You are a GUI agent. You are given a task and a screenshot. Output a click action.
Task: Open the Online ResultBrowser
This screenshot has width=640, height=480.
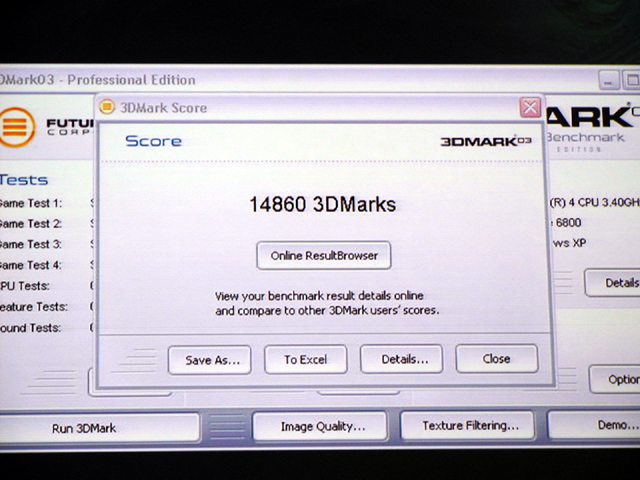[323, 255]
